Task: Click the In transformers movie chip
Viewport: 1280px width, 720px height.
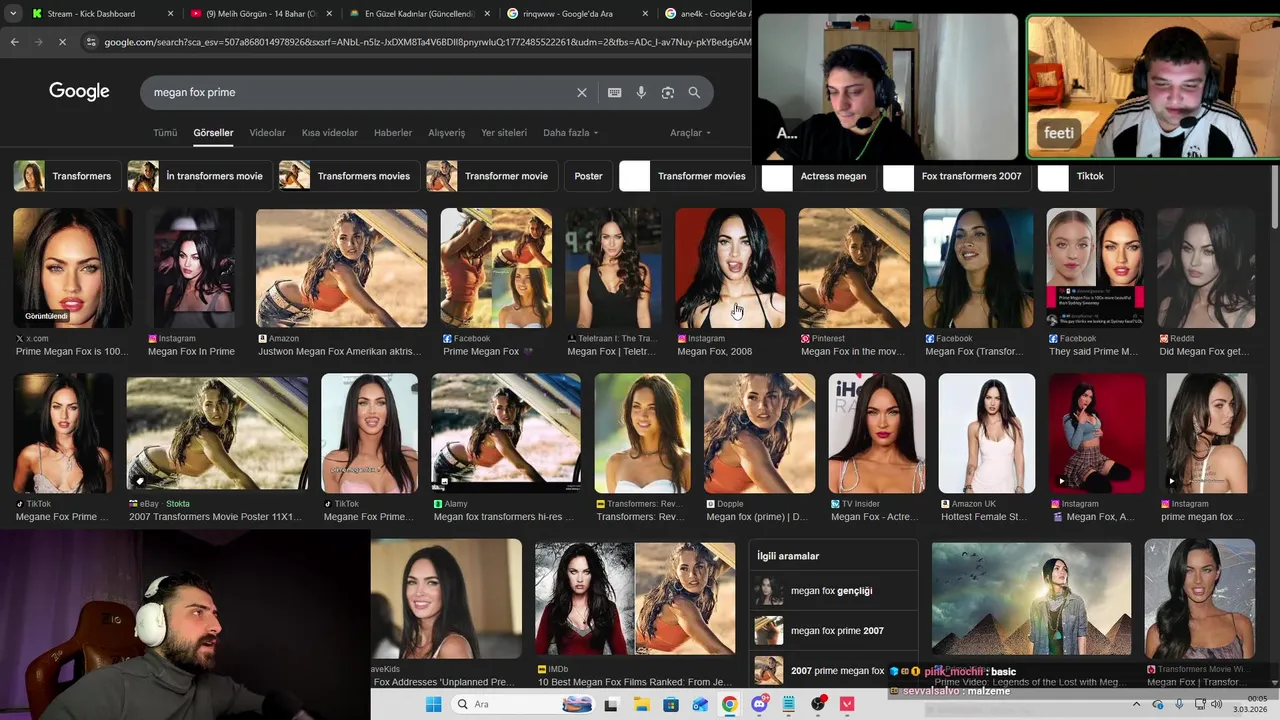Action: coord(200,176)
